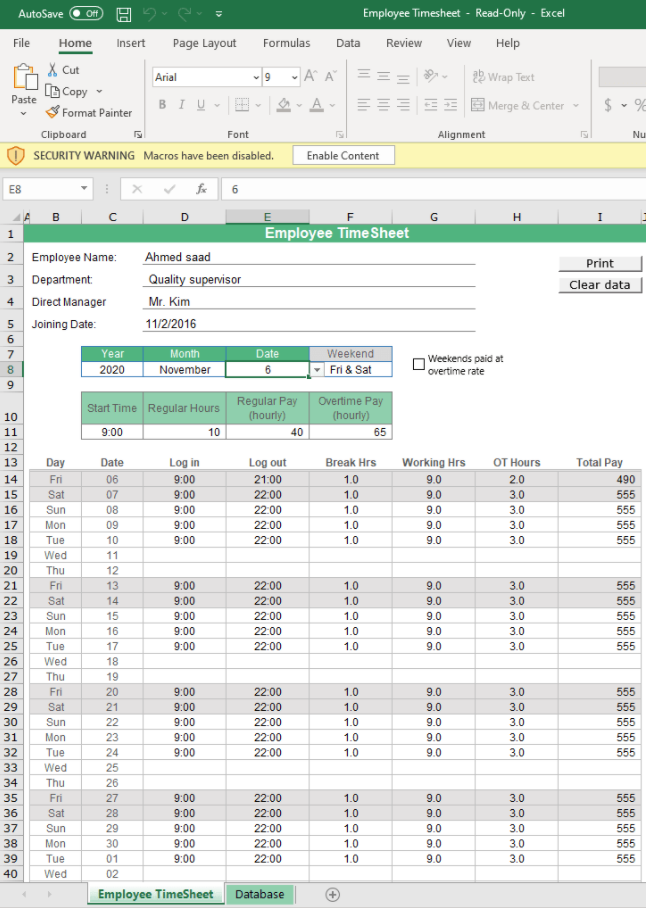646x908 pixels.
Task: Click the Enable Content button
Action: [x=343, y=156]
